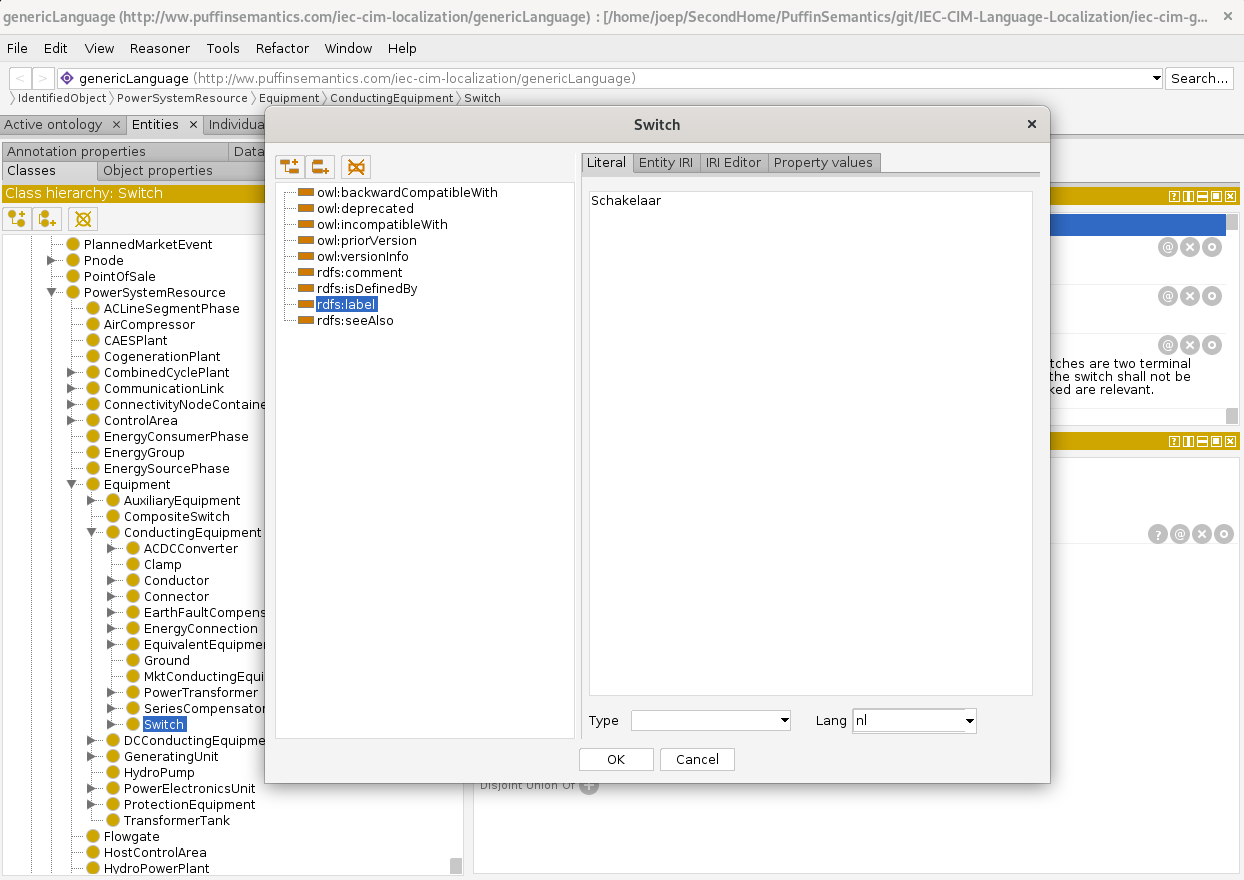This screenshot has height=880, width=1244.
Task: Switch to the IRI Editor tab
Action: pyautogui.click(x=733, y=162)
